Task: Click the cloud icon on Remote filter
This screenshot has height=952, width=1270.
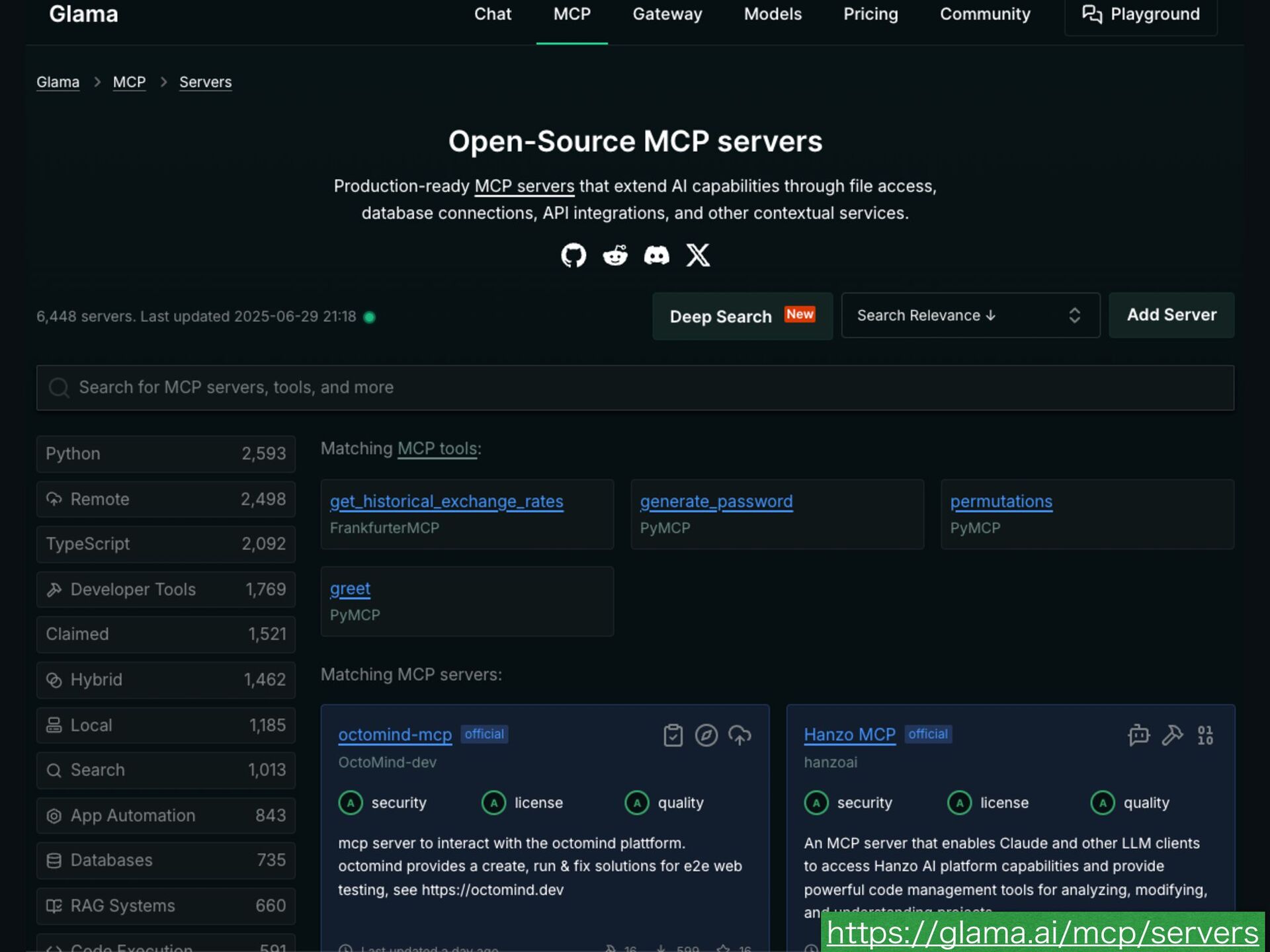Action: pos(54,499)
